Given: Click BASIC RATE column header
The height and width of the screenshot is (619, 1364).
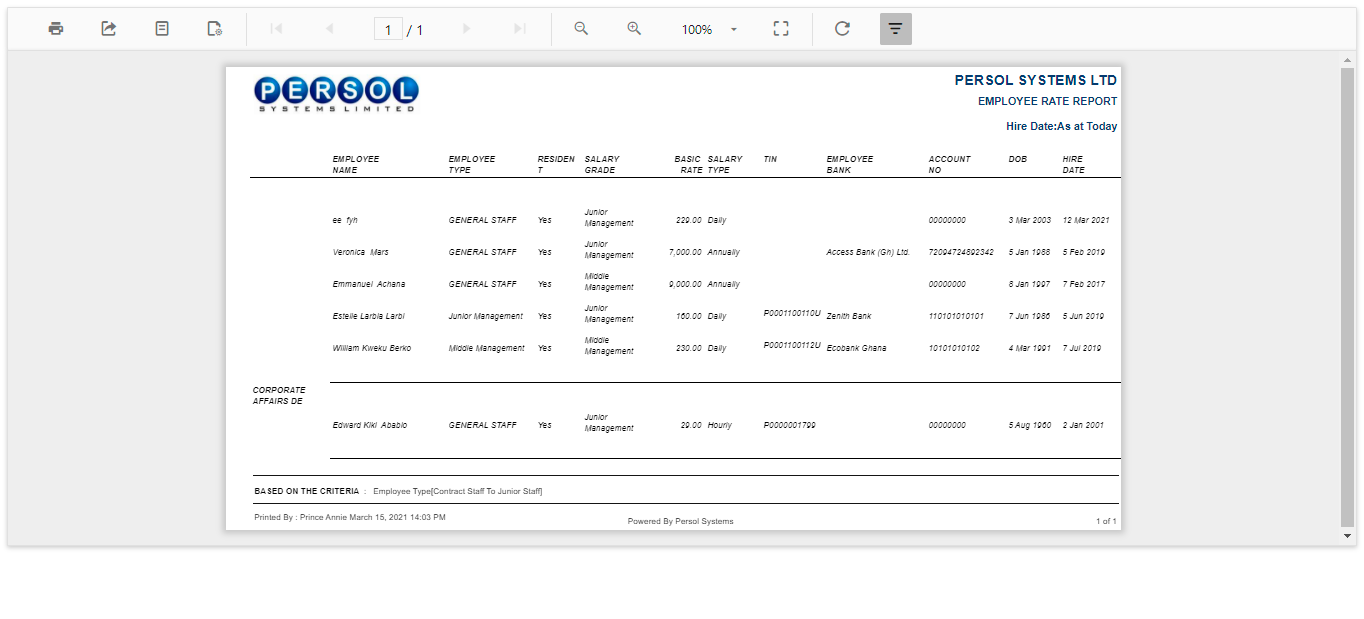Looking at the screenshot, I should 688,165.
